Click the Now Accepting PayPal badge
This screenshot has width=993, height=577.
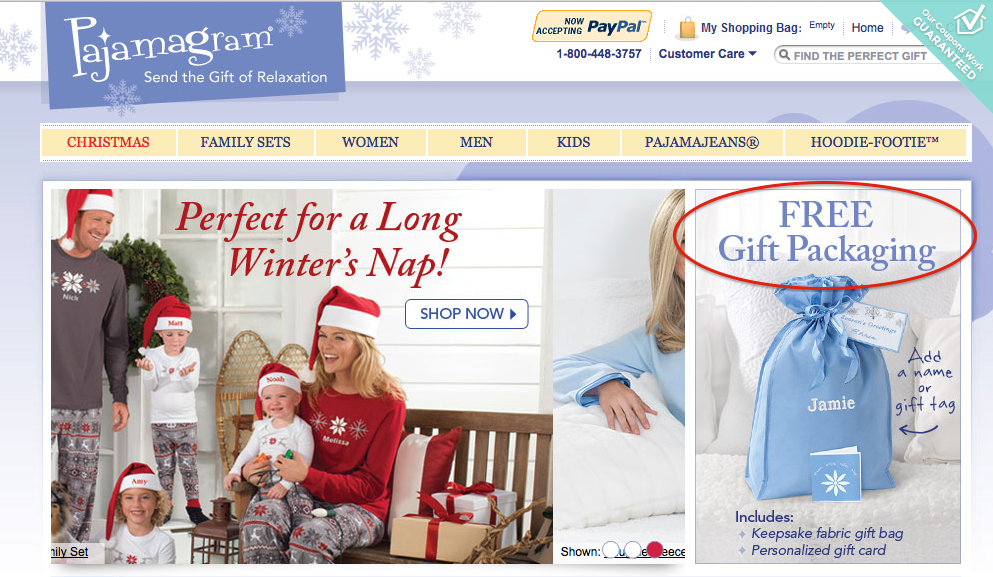591,27
